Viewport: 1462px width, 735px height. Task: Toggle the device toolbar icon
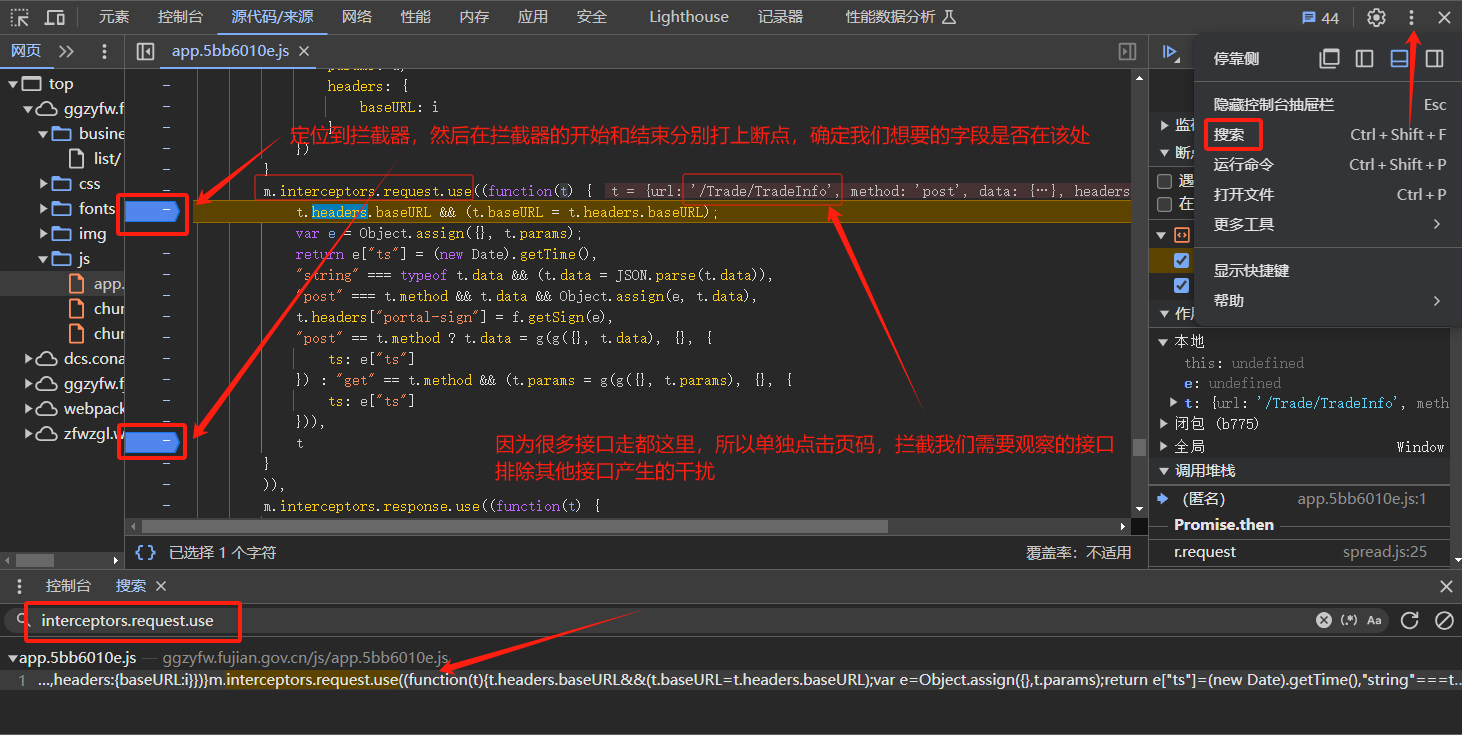coord(55,17)
